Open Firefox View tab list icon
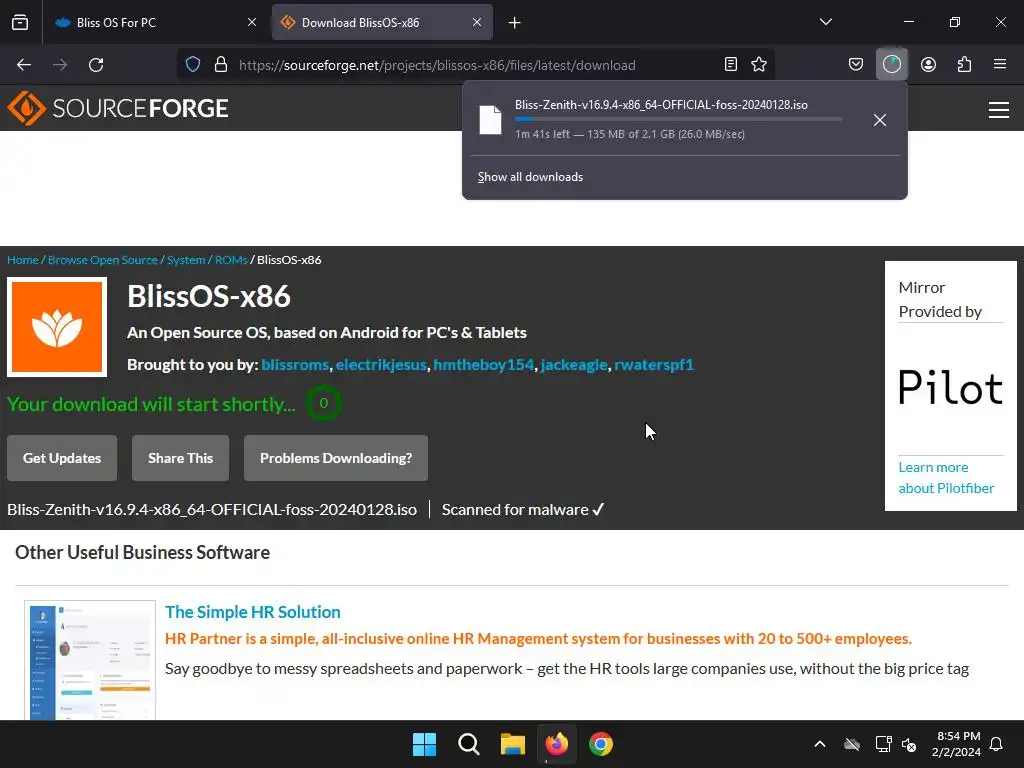The height and width of the screenshot is (768, 1024). click(20, 22)
